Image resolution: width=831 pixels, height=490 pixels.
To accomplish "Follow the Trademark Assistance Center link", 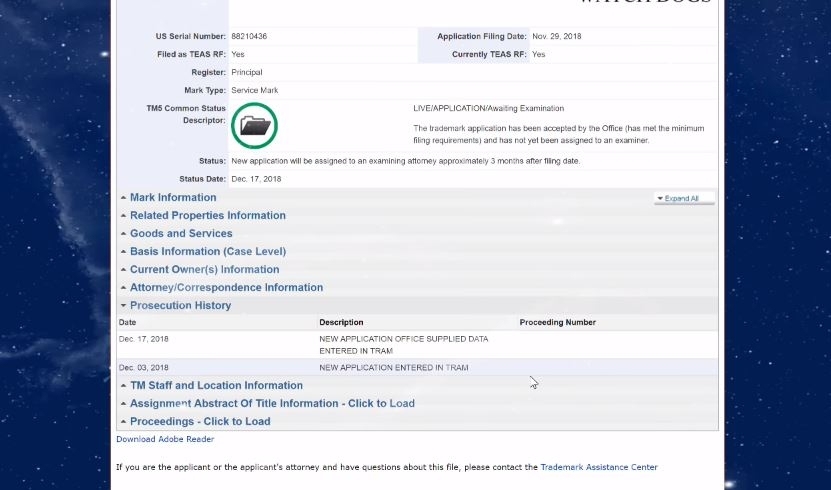I will coord(599,467).
